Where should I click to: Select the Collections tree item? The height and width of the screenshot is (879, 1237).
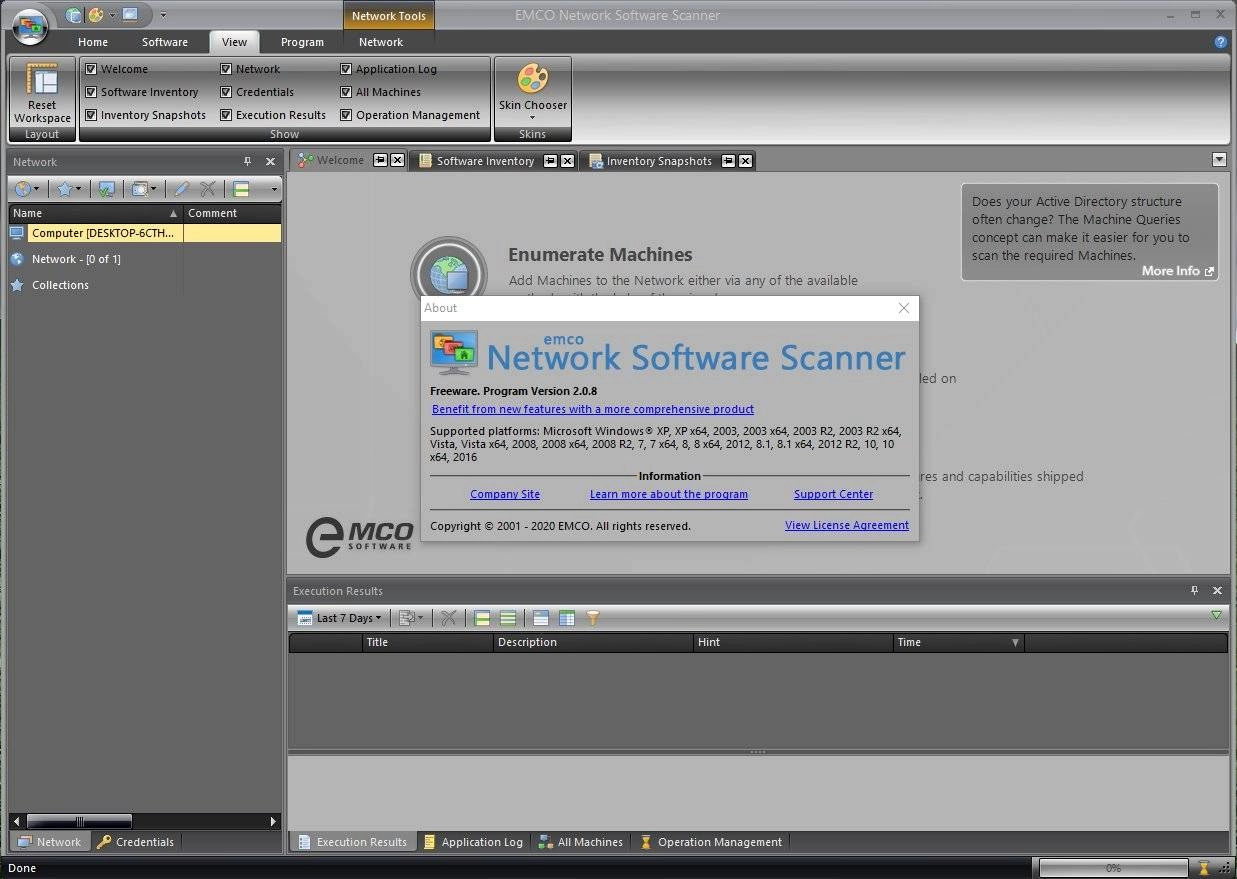60,285
